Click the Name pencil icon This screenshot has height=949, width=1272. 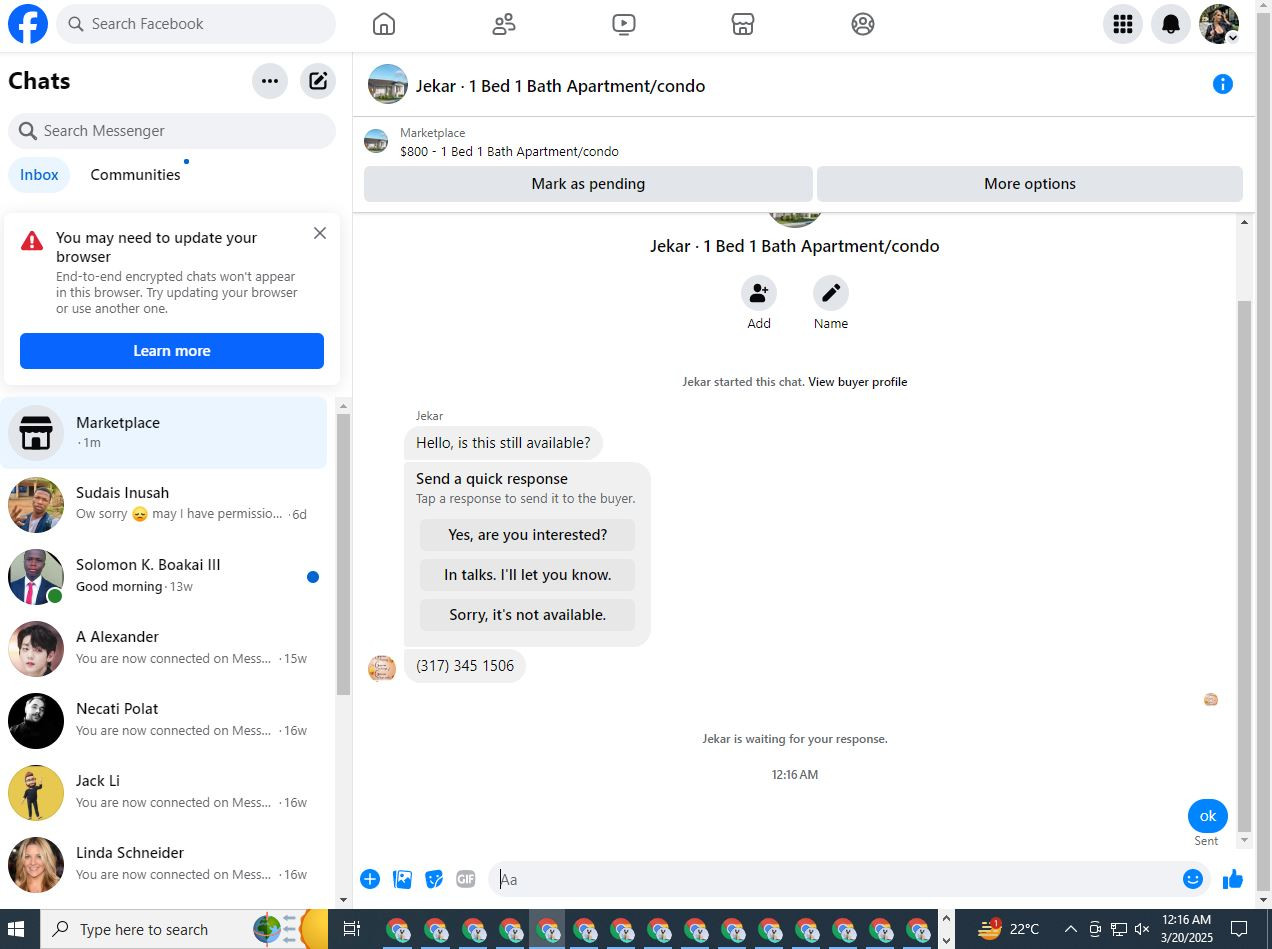[831, 293]
